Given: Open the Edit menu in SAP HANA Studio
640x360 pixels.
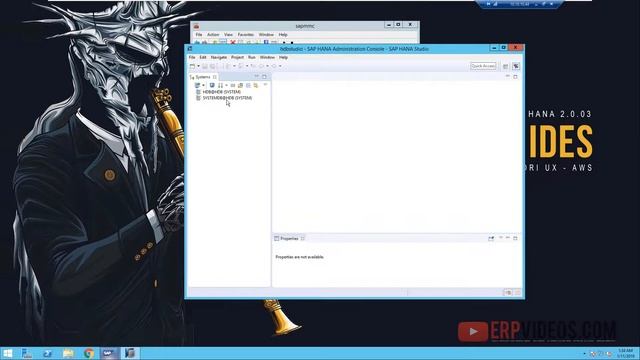Looking at the screenshot, I should click(x=203, y=58).
